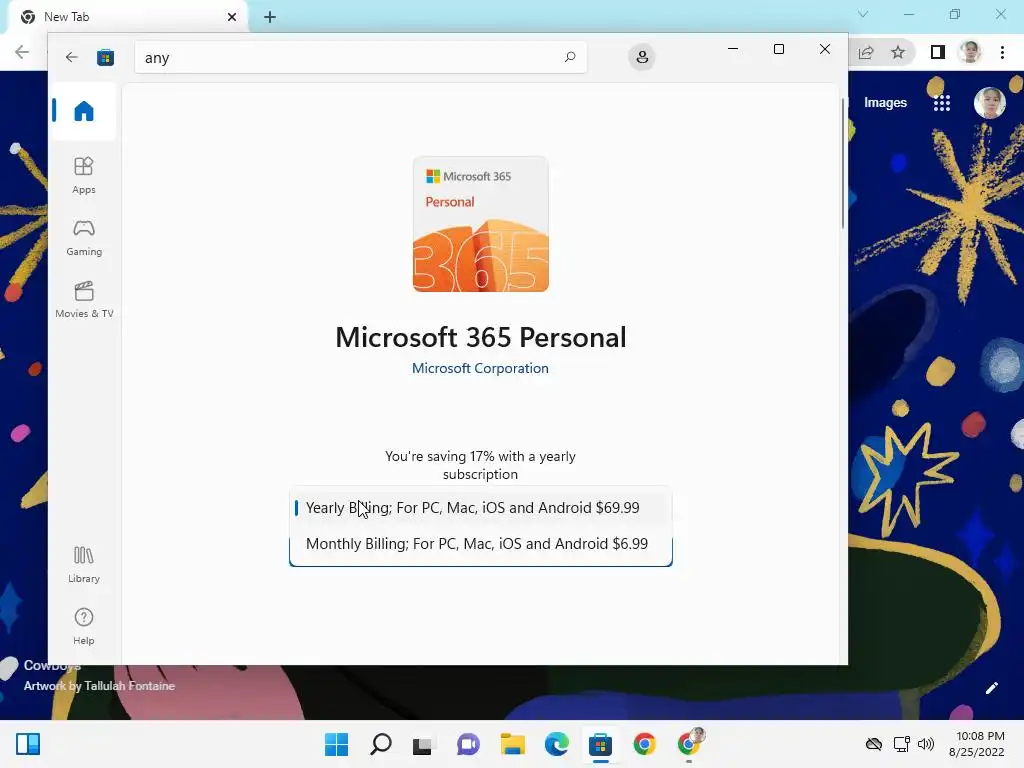Close the Chrome New Tab tab
The height and width of the screenshot is (768, 1024).
tap(232, 17)
